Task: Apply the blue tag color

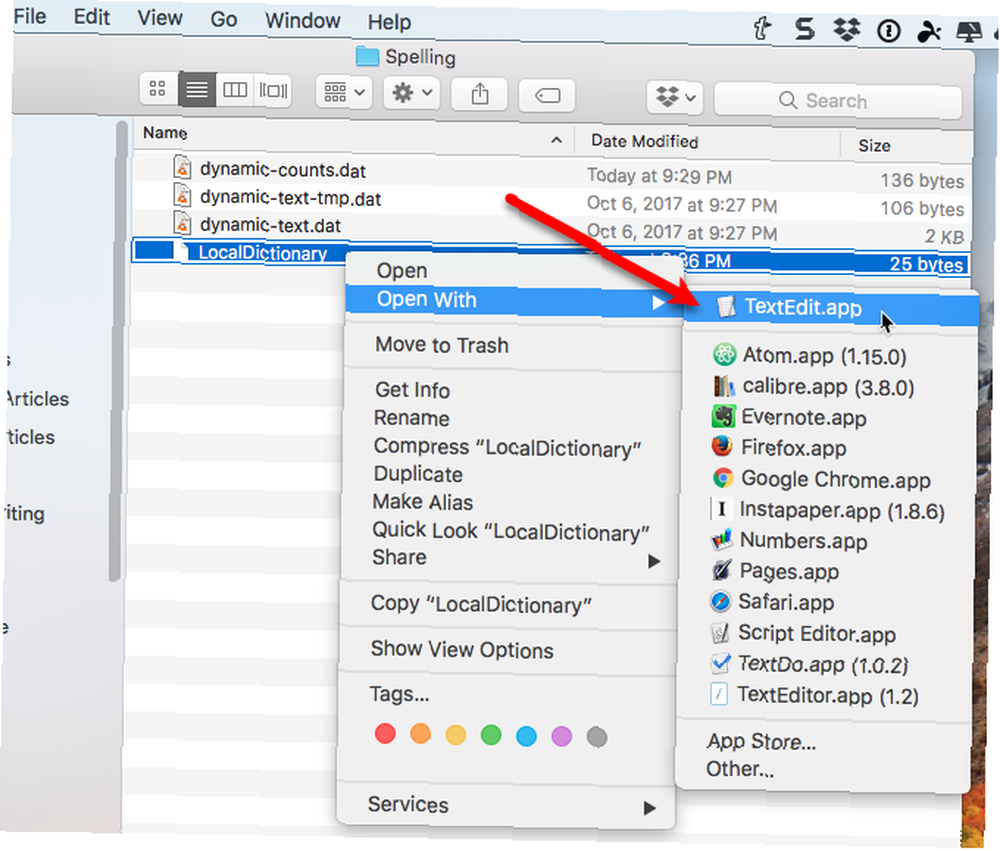Action: tap(526, 736)
